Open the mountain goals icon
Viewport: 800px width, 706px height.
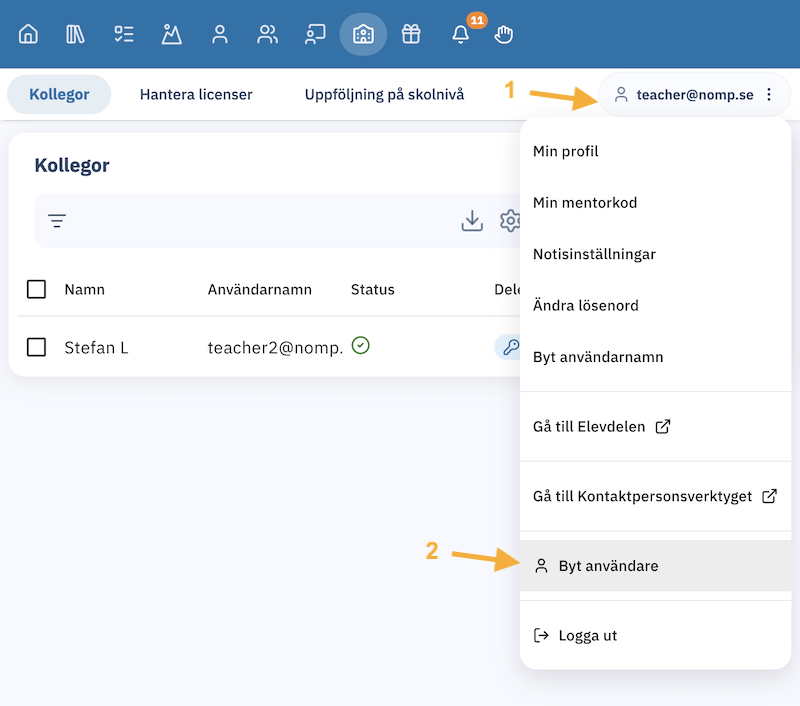click(171, 35)
